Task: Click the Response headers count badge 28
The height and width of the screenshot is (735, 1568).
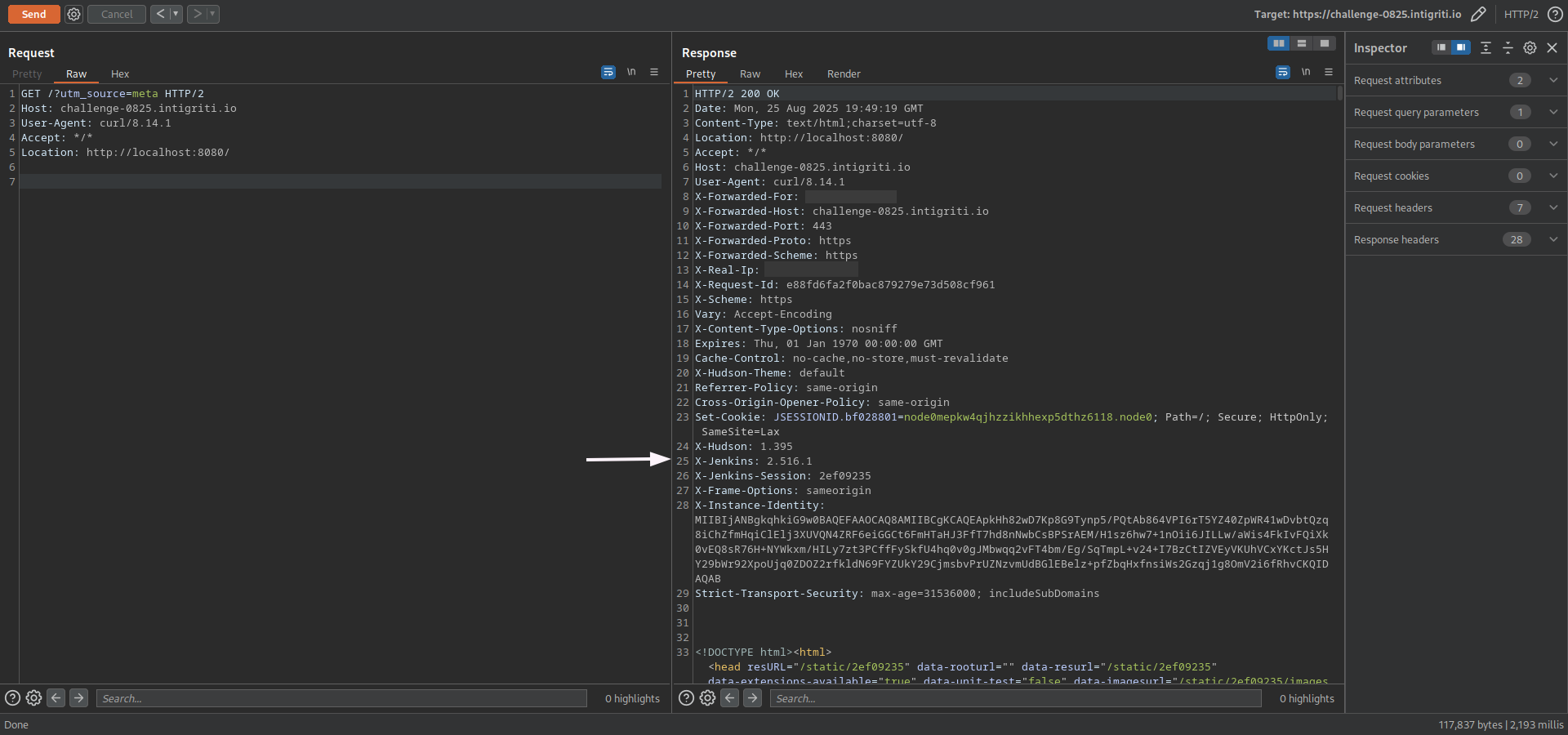Action: tap(1517, 239)
